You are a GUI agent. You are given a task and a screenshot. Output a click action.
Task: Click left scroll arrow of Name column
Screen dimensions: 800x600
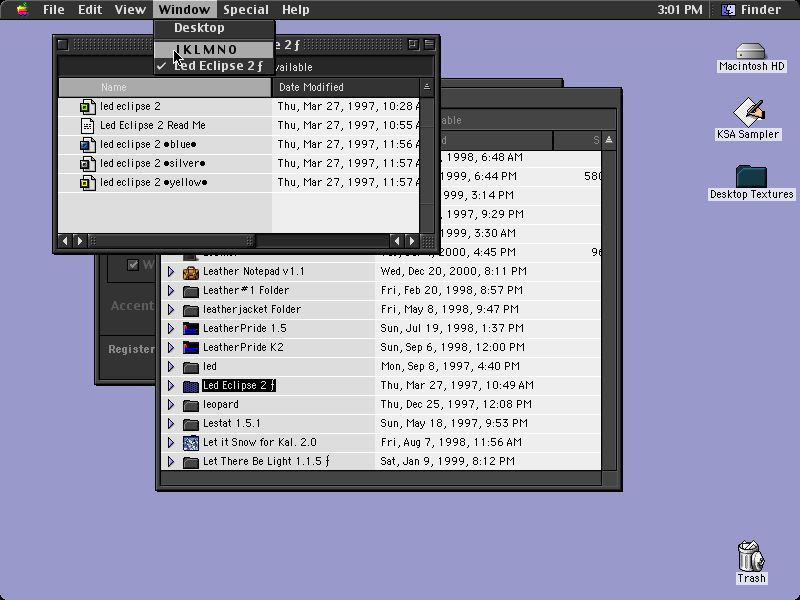tap(65, 241)
